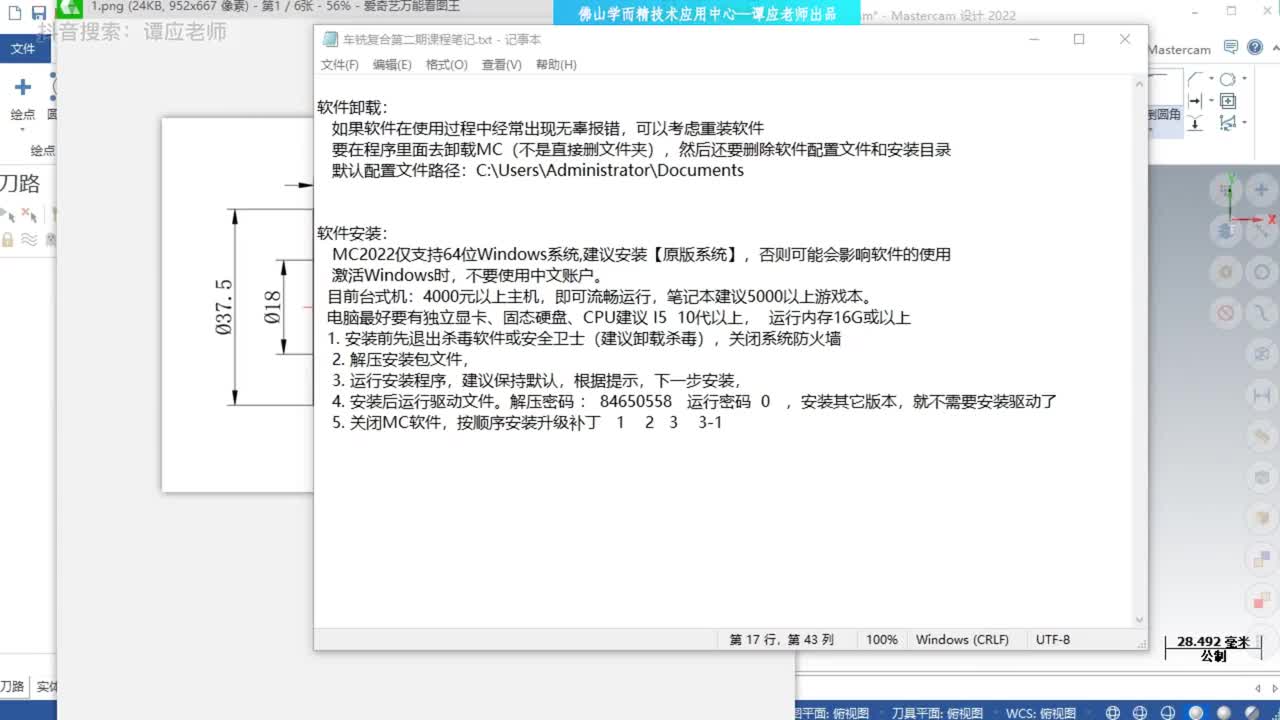Open the 编辑(E) menu in Notepad
The image size is (1280, 720).
[x=392, y=65]
